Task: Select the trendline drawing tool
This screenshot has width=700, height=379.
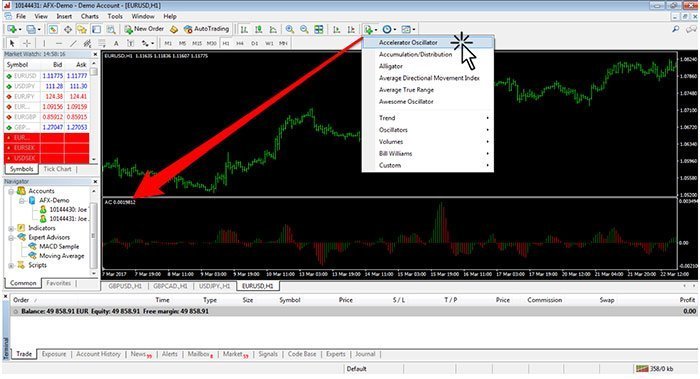Action: pos(73,43)
